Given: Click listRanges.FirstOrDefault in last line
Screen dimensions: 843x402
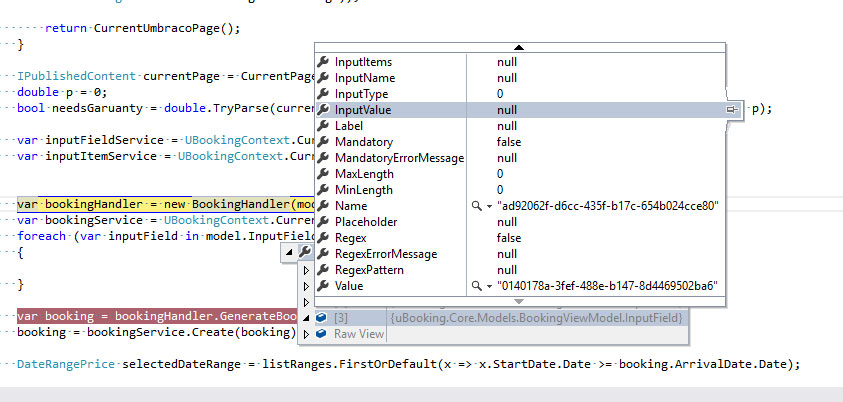Looking at the screenshot, I should 349,364.
